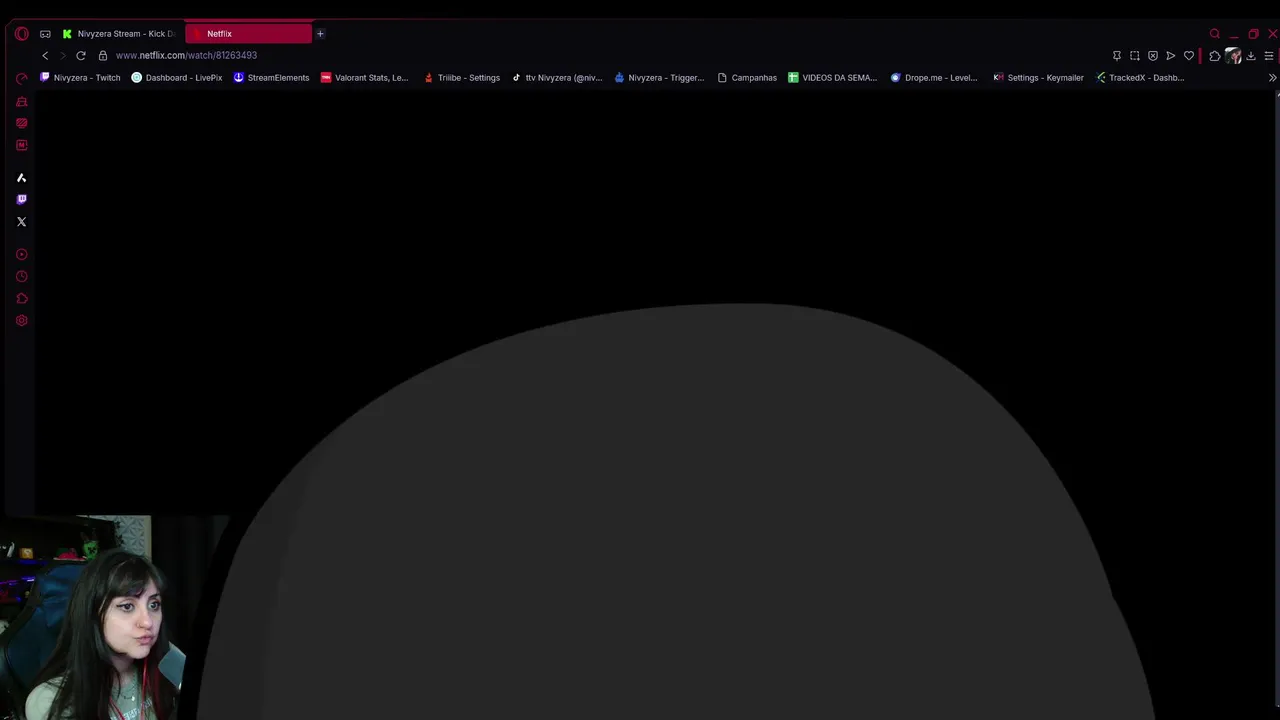Image resolution: width=1280 pixels, height=720 pixels.
Task: Open the user profile avatar
Action: click(x=1233, y=56)
